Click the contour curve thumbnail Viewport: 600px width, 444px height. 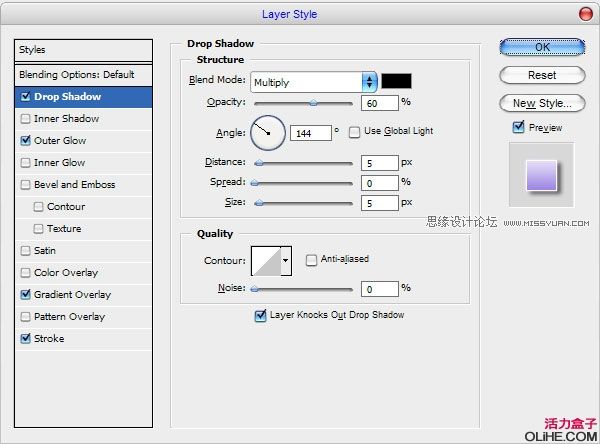[266, 261]
